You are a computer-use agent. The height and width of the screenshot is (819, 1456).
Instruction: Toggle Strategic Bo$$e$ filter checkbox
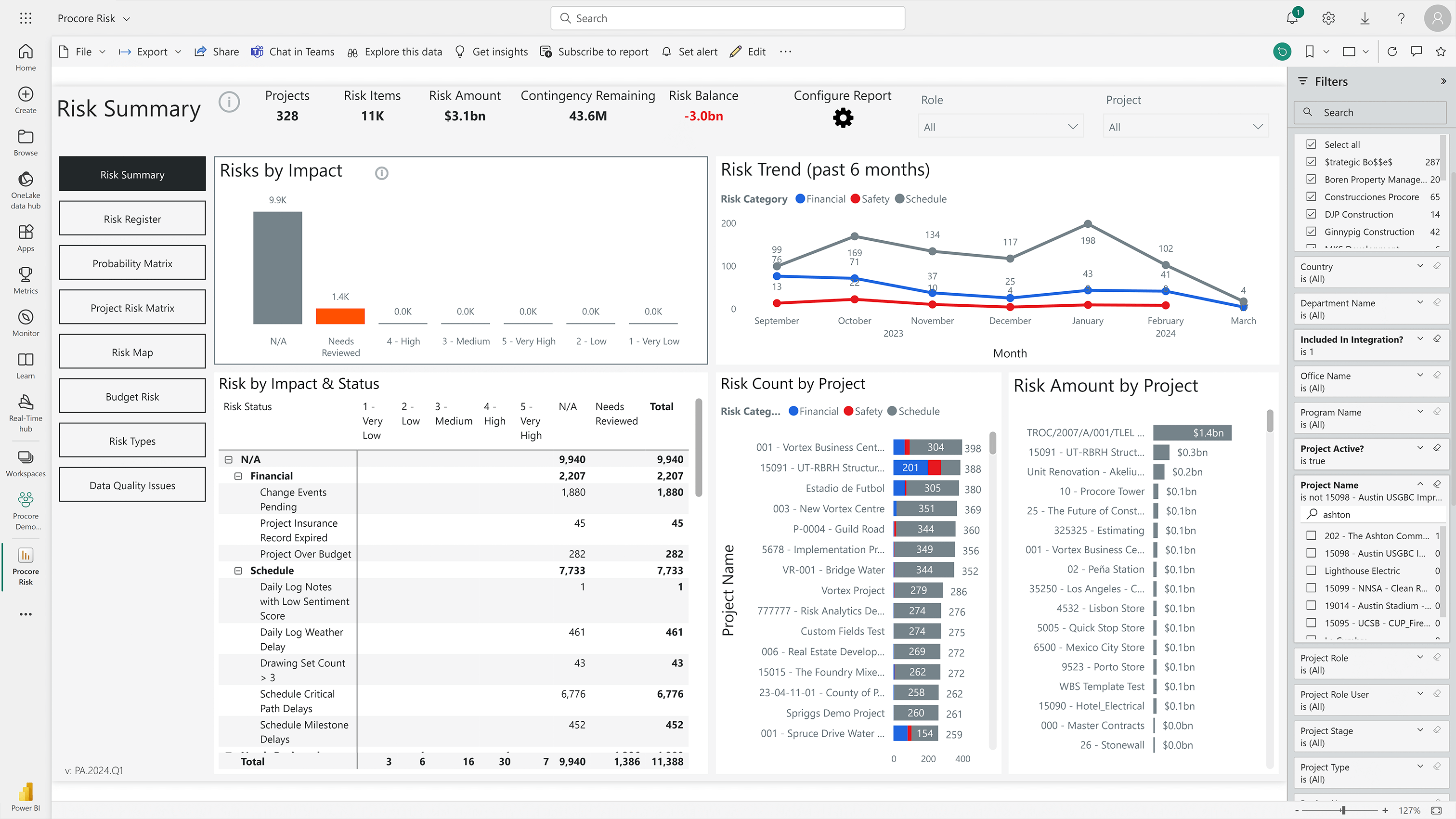pyautogui.click(x=1311, y=162)
